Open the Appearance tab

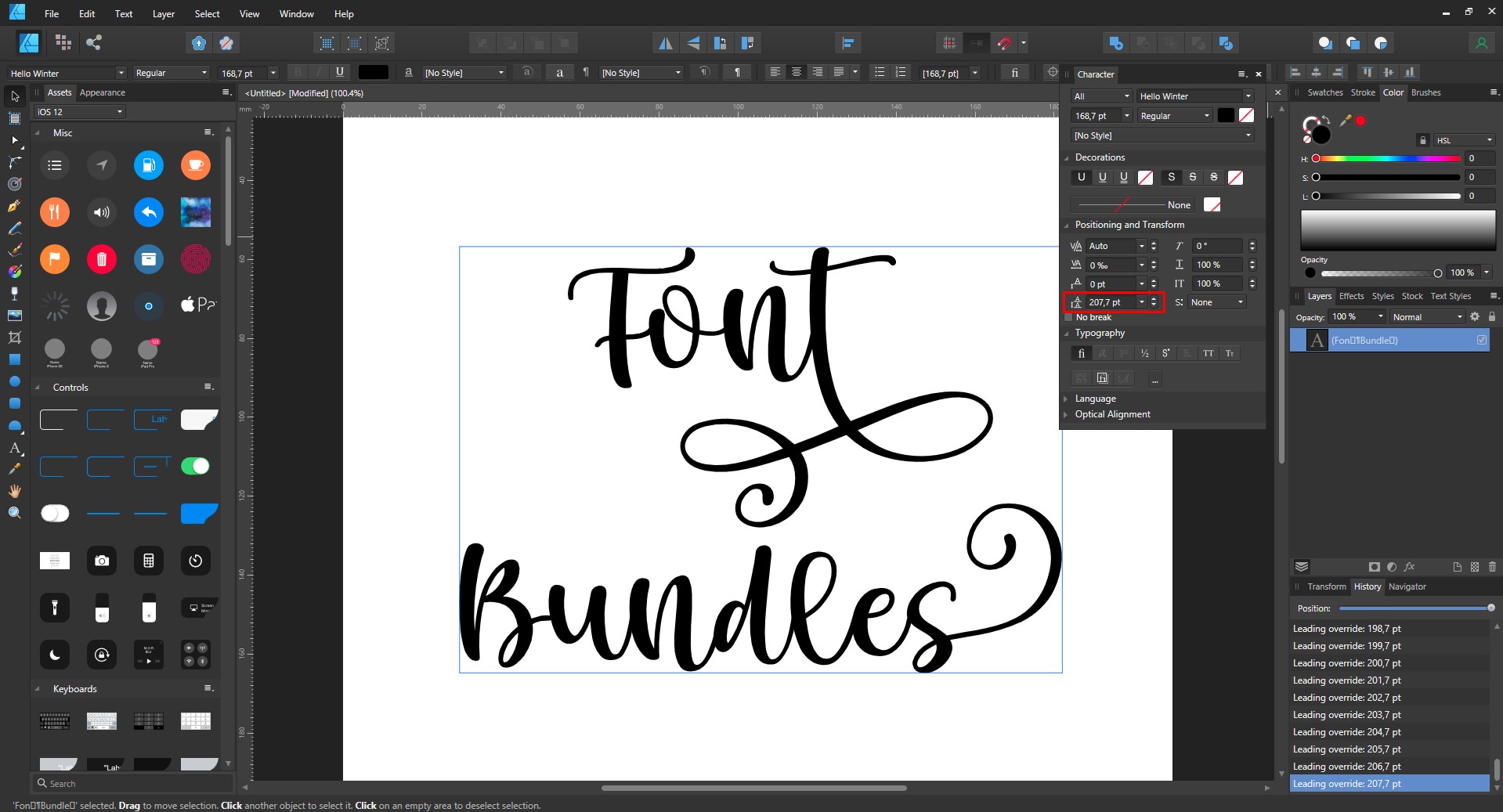pos(102,92)
